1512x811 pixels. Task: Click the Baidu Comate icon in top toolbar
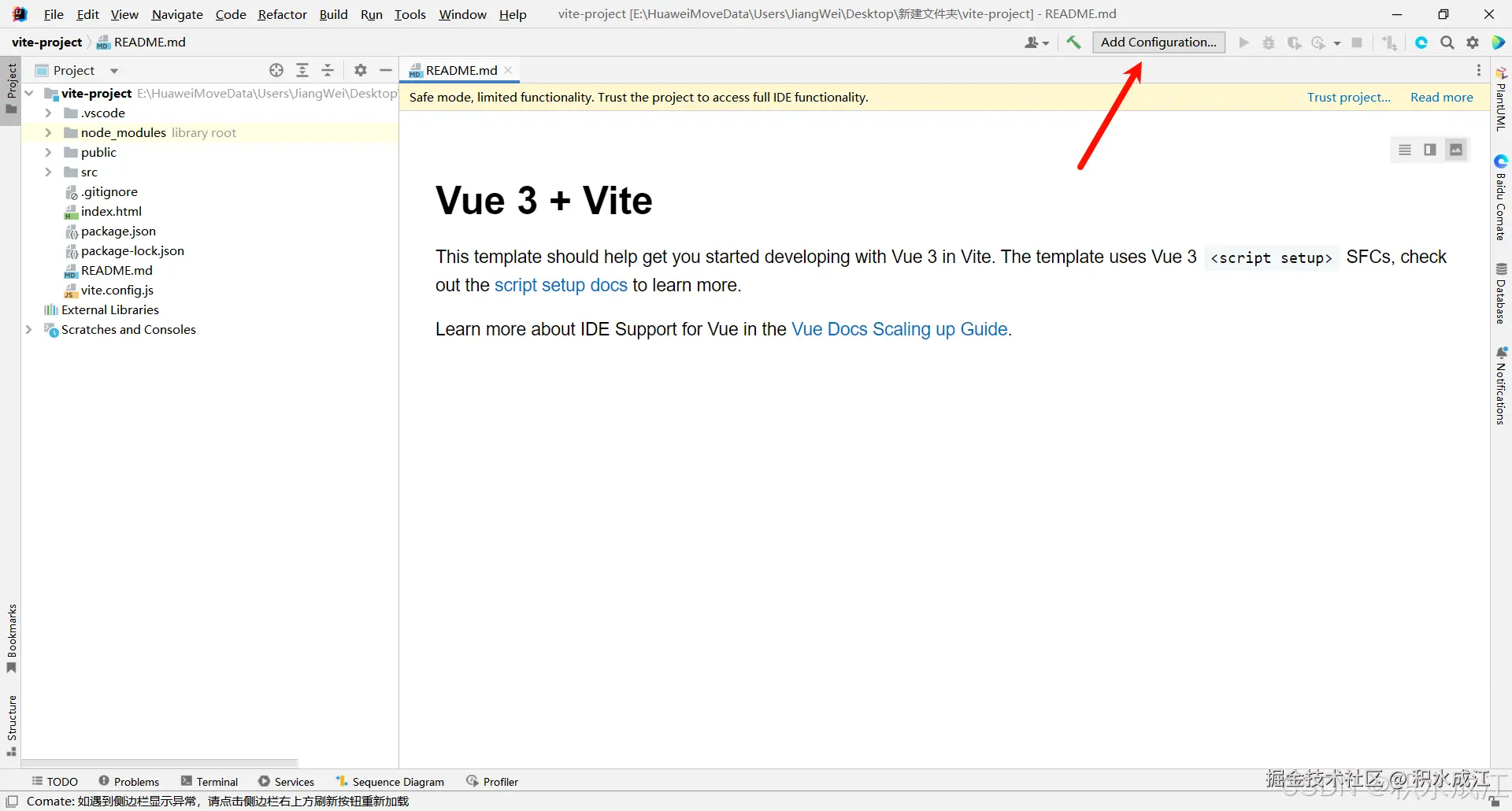pos(1421,43)
